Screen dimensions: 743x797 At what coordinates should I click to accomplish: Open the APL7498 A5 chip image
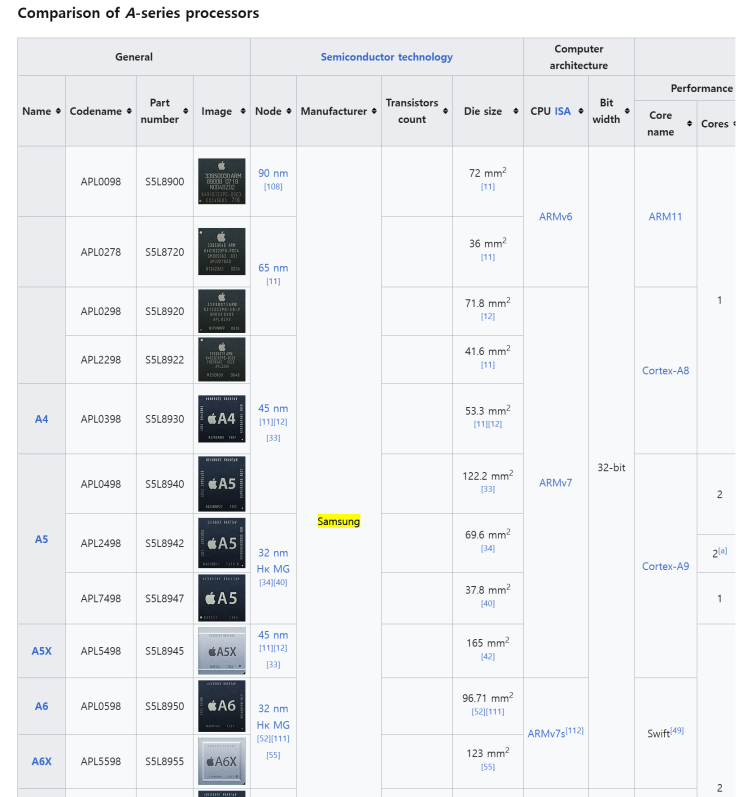[x=222, y=598]
